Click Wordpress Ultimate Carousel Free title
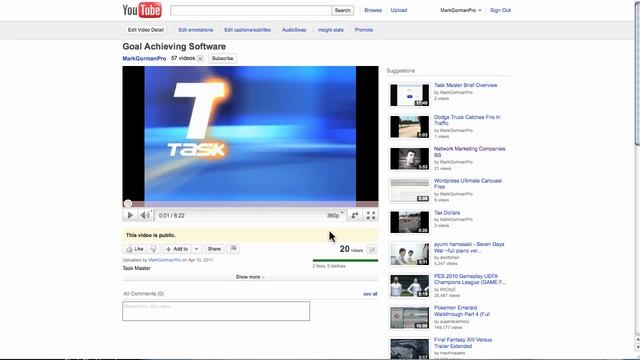Viewport: 640px width, 360px height. pyautogui.click(x=468, y=184)
